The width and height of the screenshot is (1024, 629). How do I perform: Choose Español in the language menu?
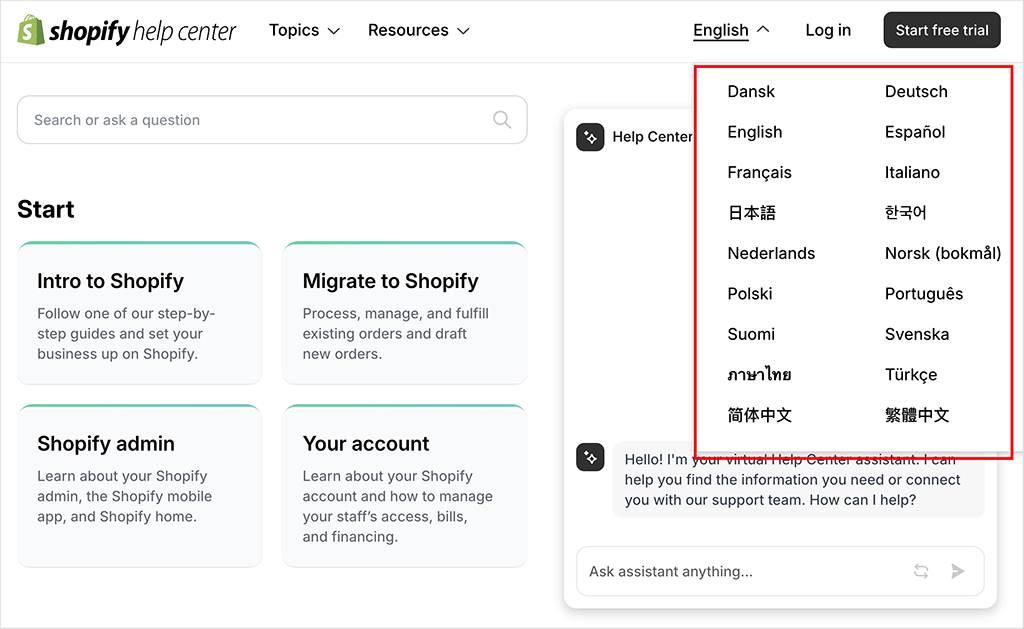(x=914, y=132)
